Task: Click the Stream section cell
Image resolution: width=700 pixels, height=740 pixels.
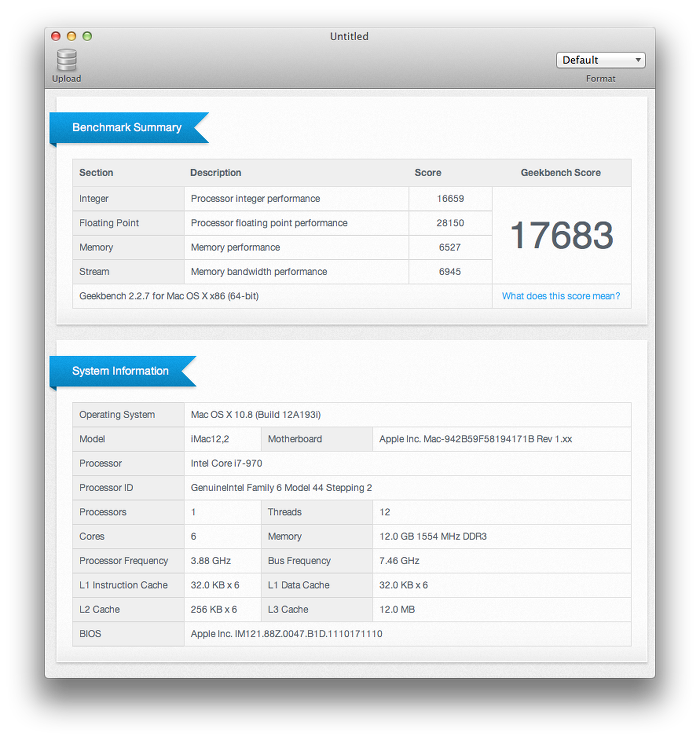Action: pos(128,272)
